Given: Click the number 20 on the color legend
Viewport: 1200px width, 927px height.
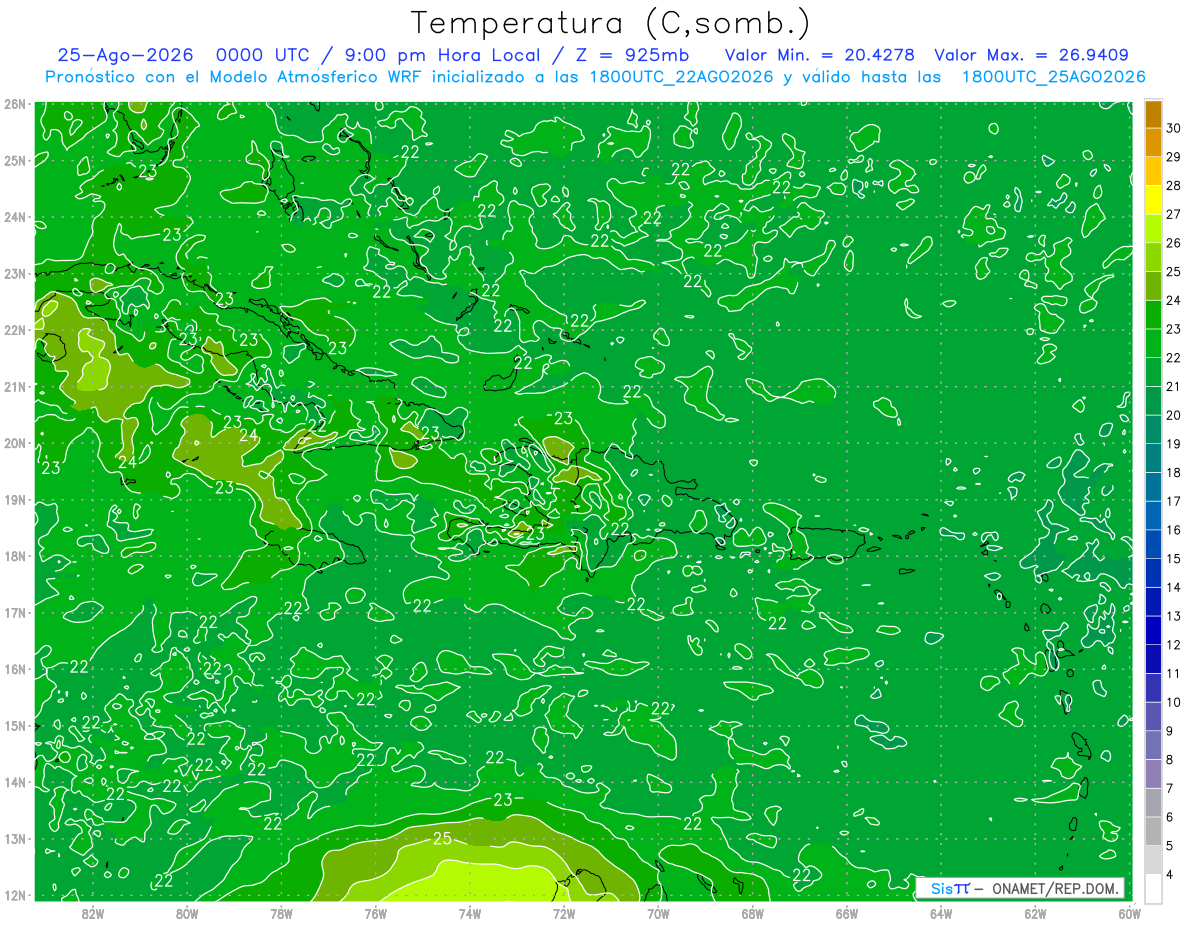Looking at the screenshot, I should (1173, 415).
